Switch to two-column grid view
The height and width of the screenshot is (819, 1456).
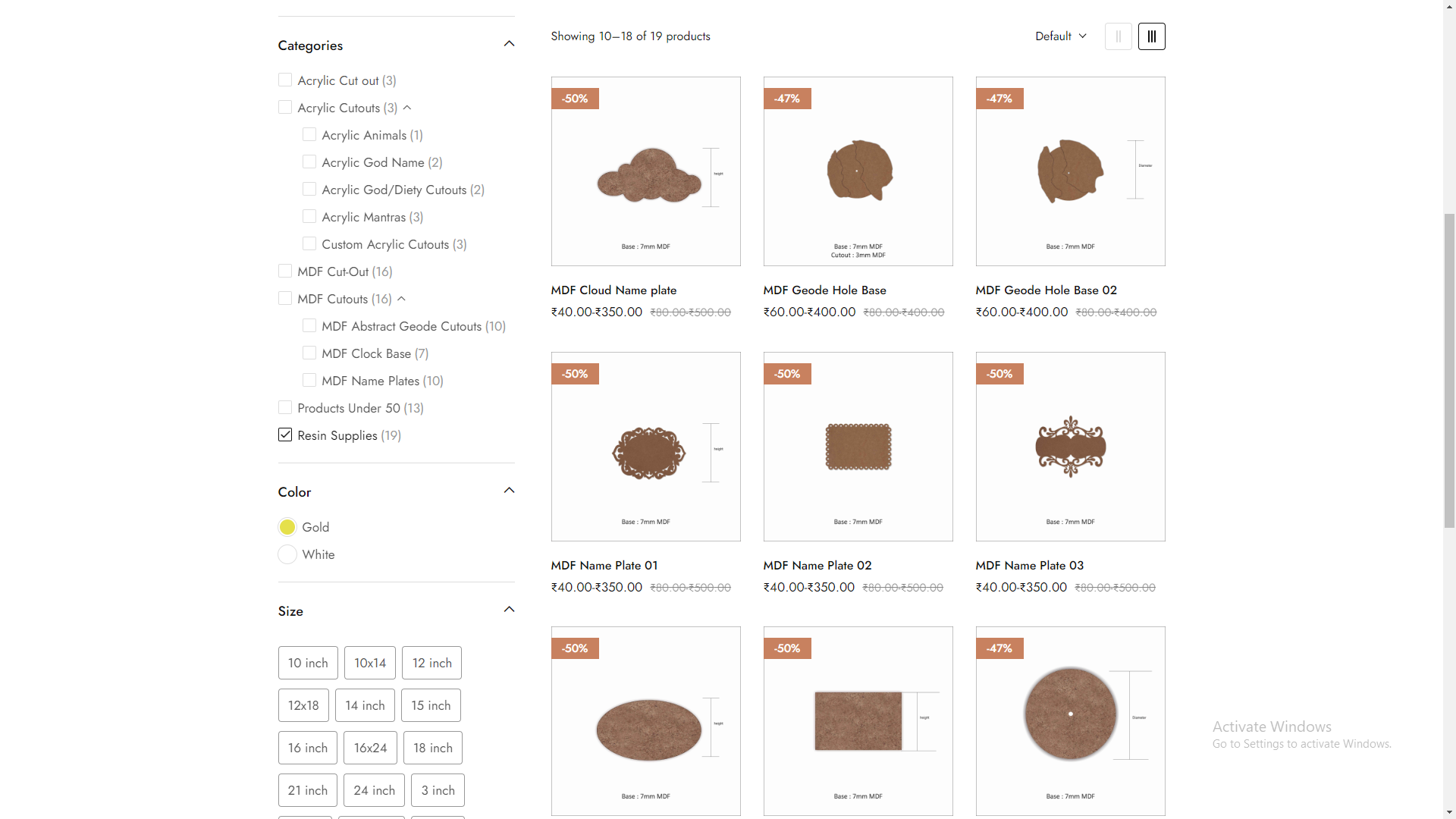(x=1118, y=36)
